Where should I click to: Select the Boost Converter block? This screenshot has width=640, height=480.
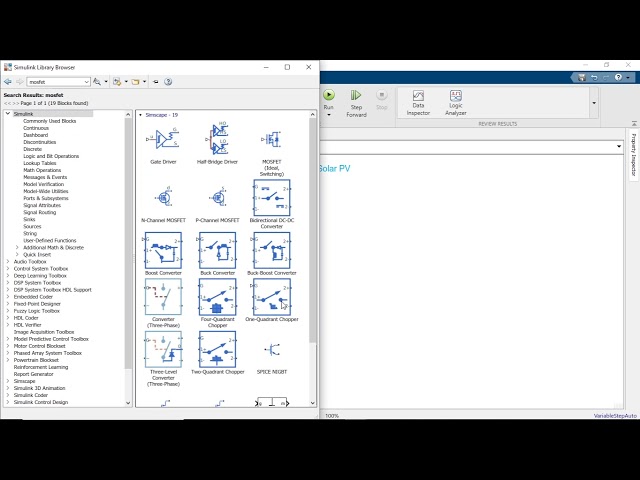(163, 250)
